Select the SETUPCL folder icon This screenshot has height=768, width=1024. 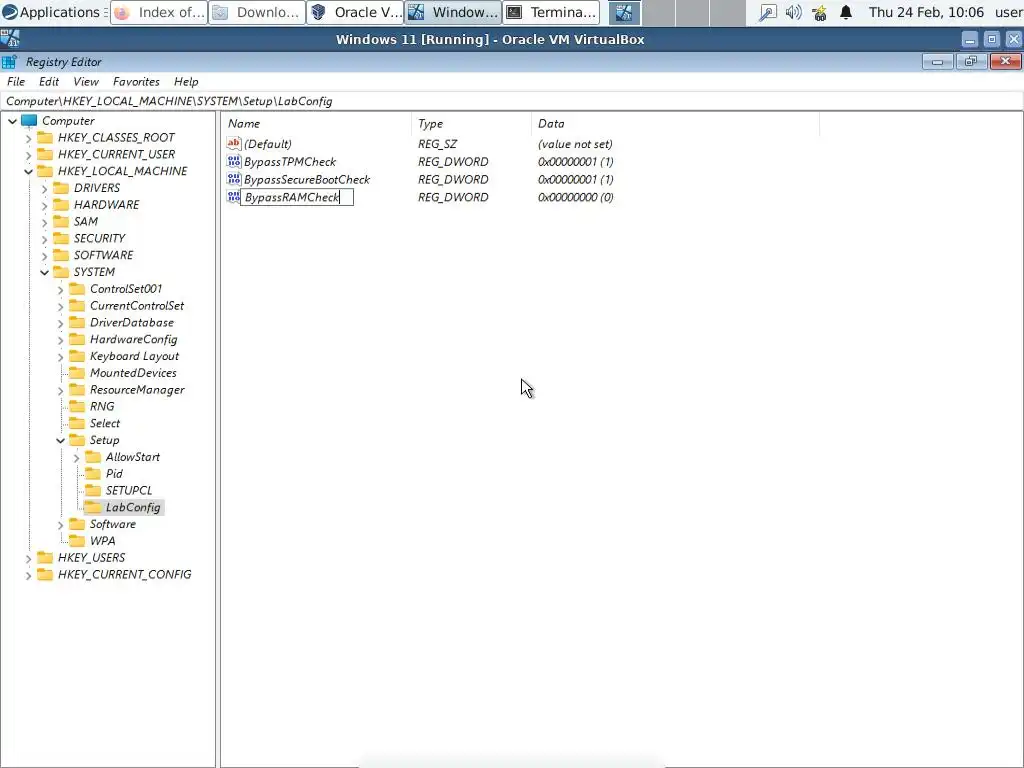point(93,490)
